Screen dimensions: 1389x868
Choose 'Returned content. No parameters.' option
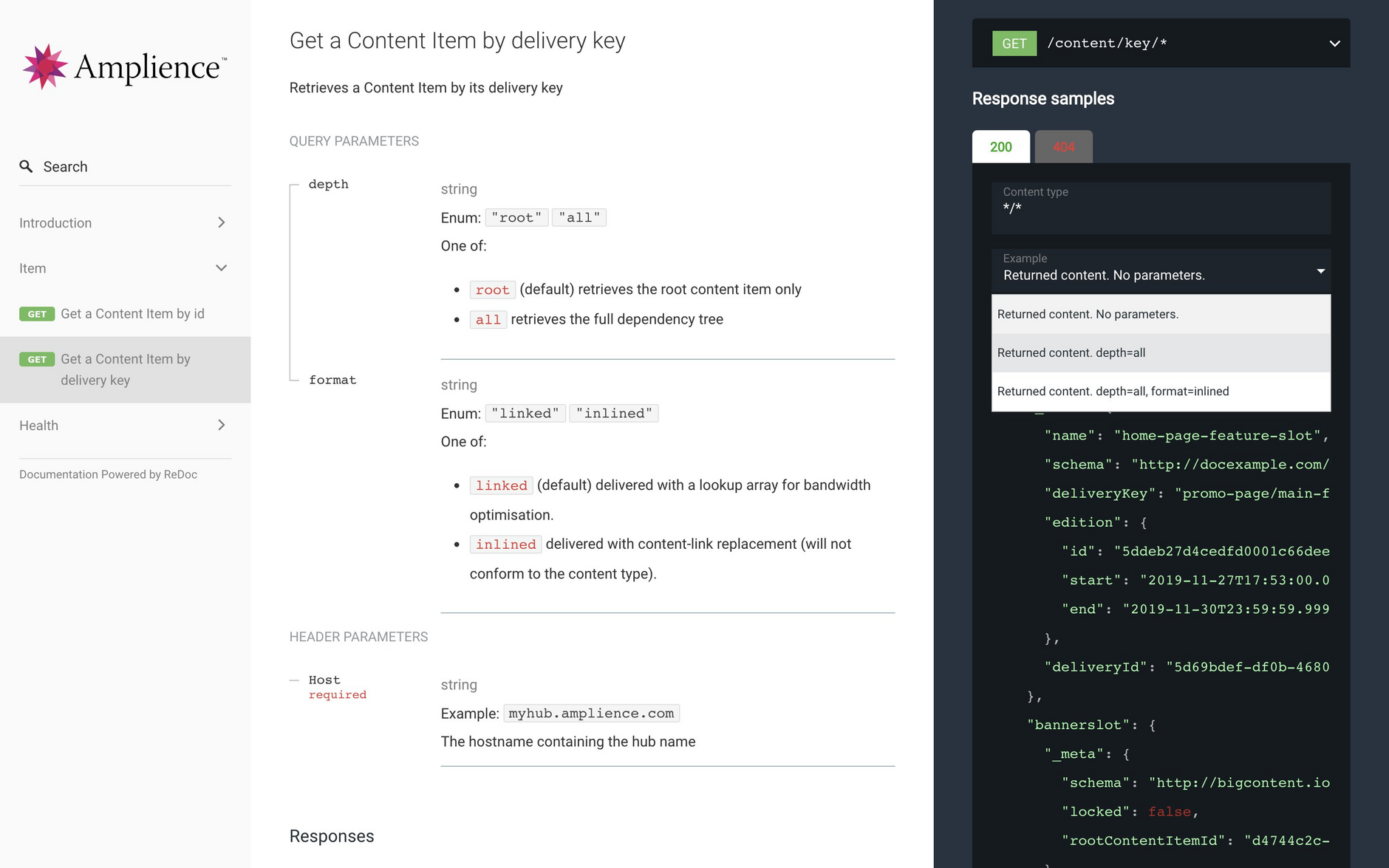click(1161, 315)
